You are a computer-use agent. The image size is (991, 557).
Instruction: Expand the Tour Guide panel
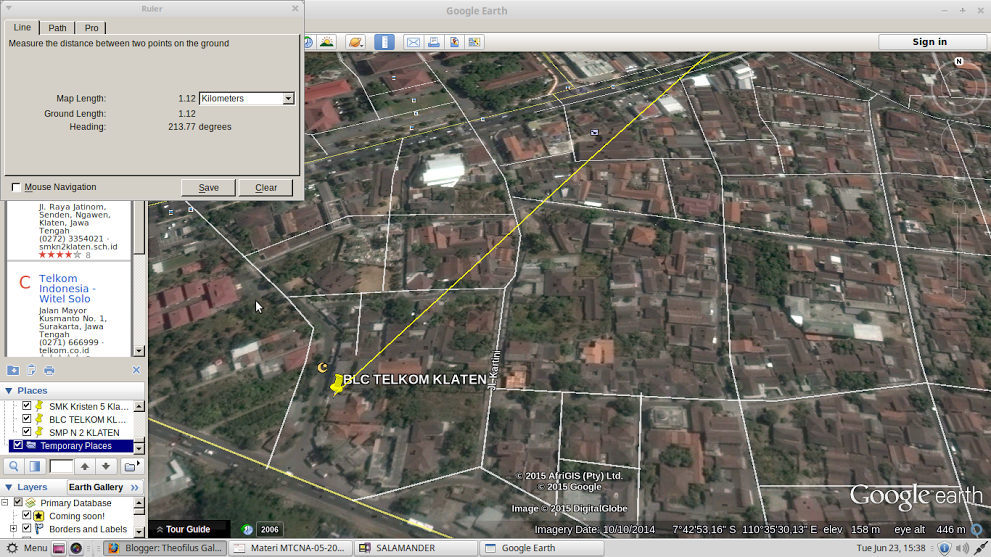point(183,529)
